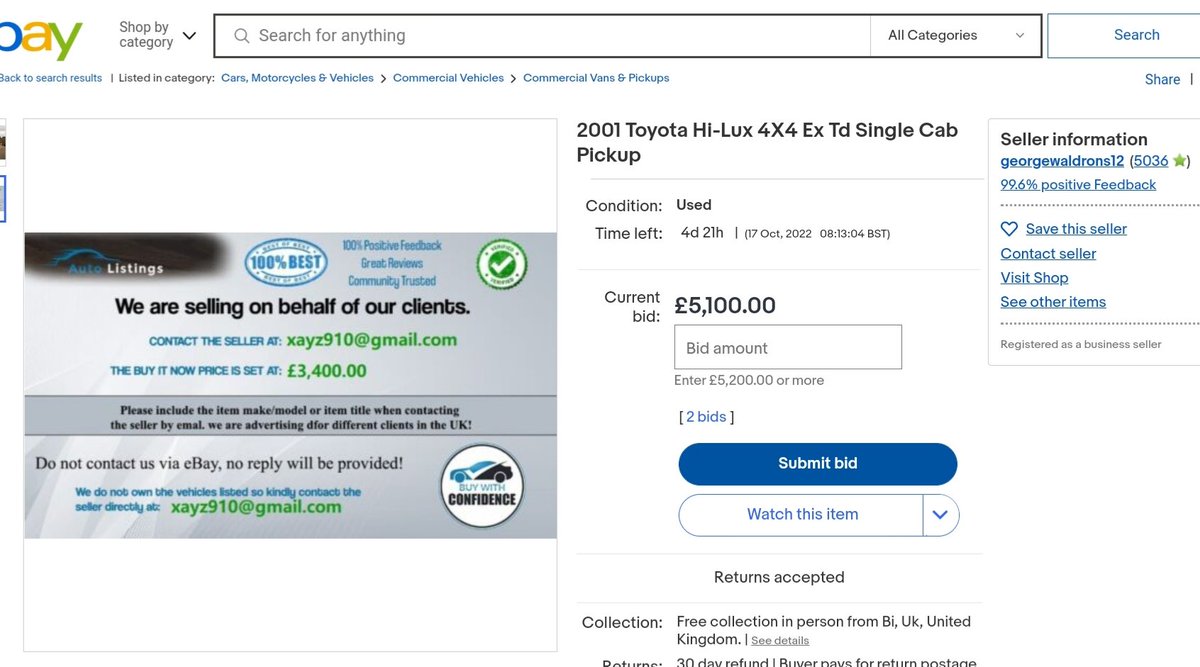The width and height of the screenshot is (1200, 667).
Task: Select the second listing photo thumbnail
Action: point(2,198)
